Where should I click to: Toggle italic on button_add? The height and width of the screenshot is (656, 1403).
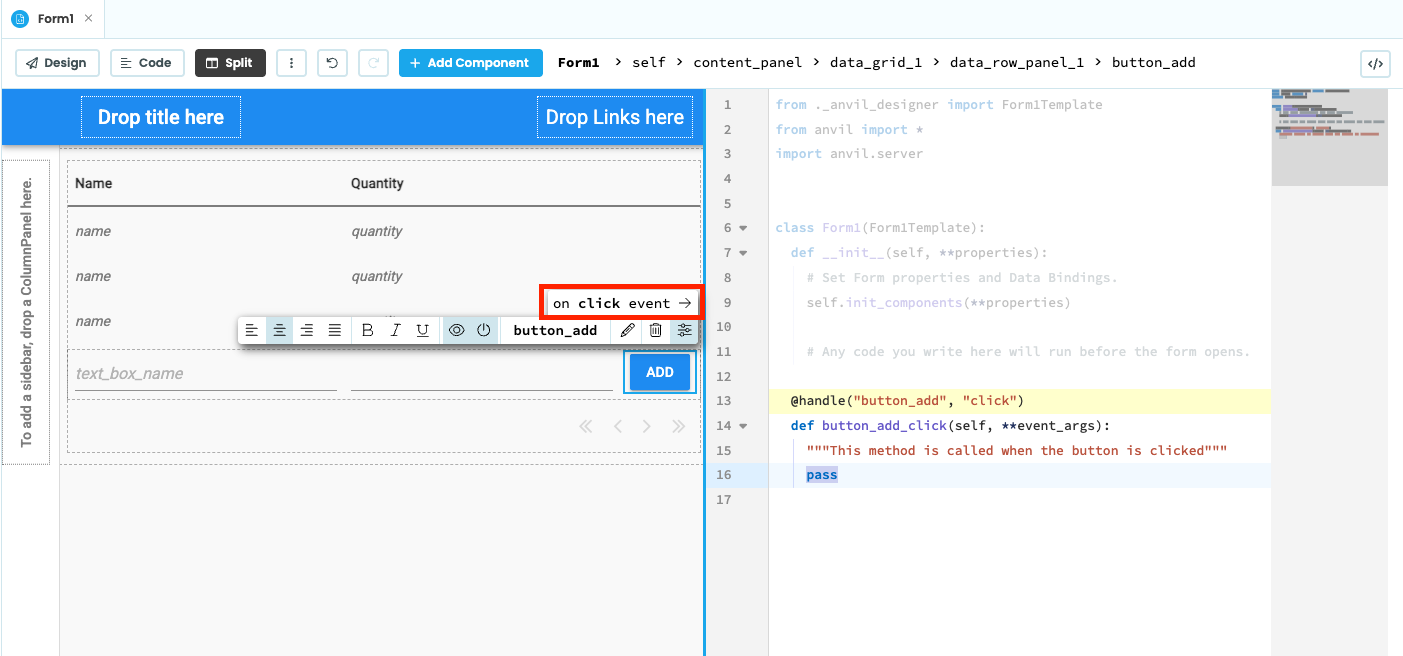click(x=396, y=330)
